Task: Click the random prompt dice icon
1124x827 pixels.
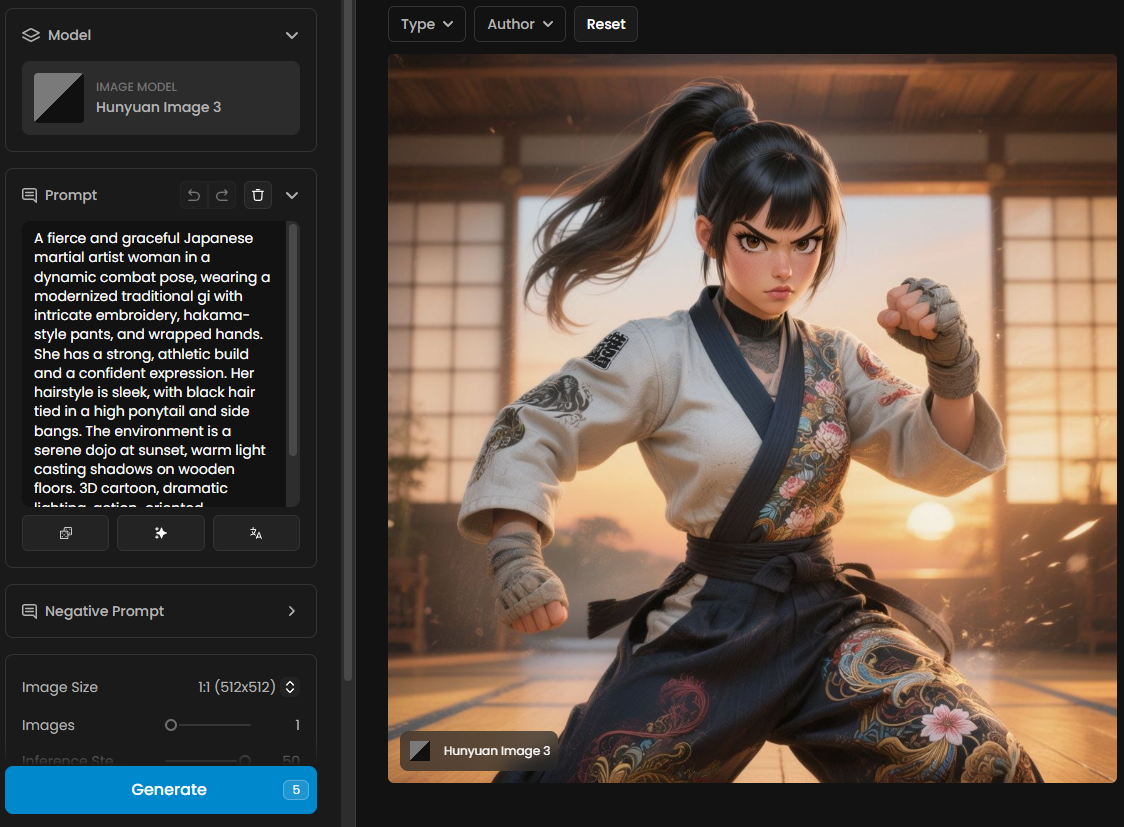Action: (x=65, y=533)
